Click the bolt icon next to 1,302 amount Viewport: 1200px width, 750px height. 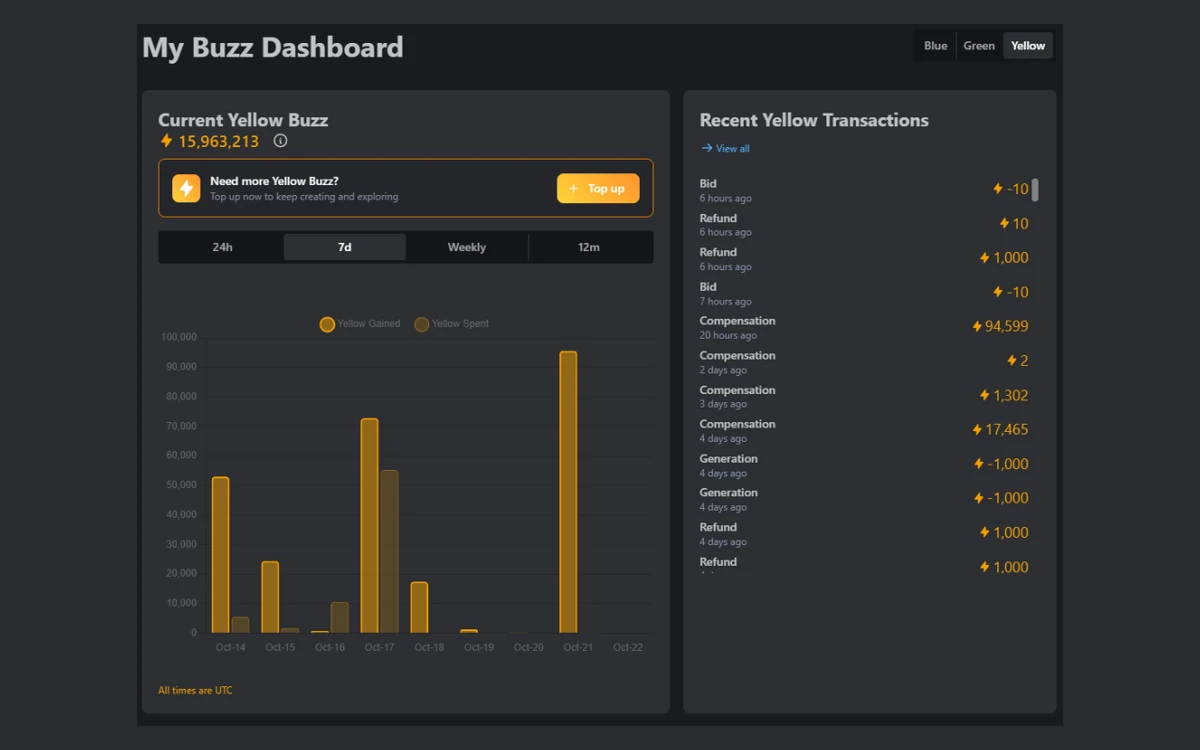(984, 395)
